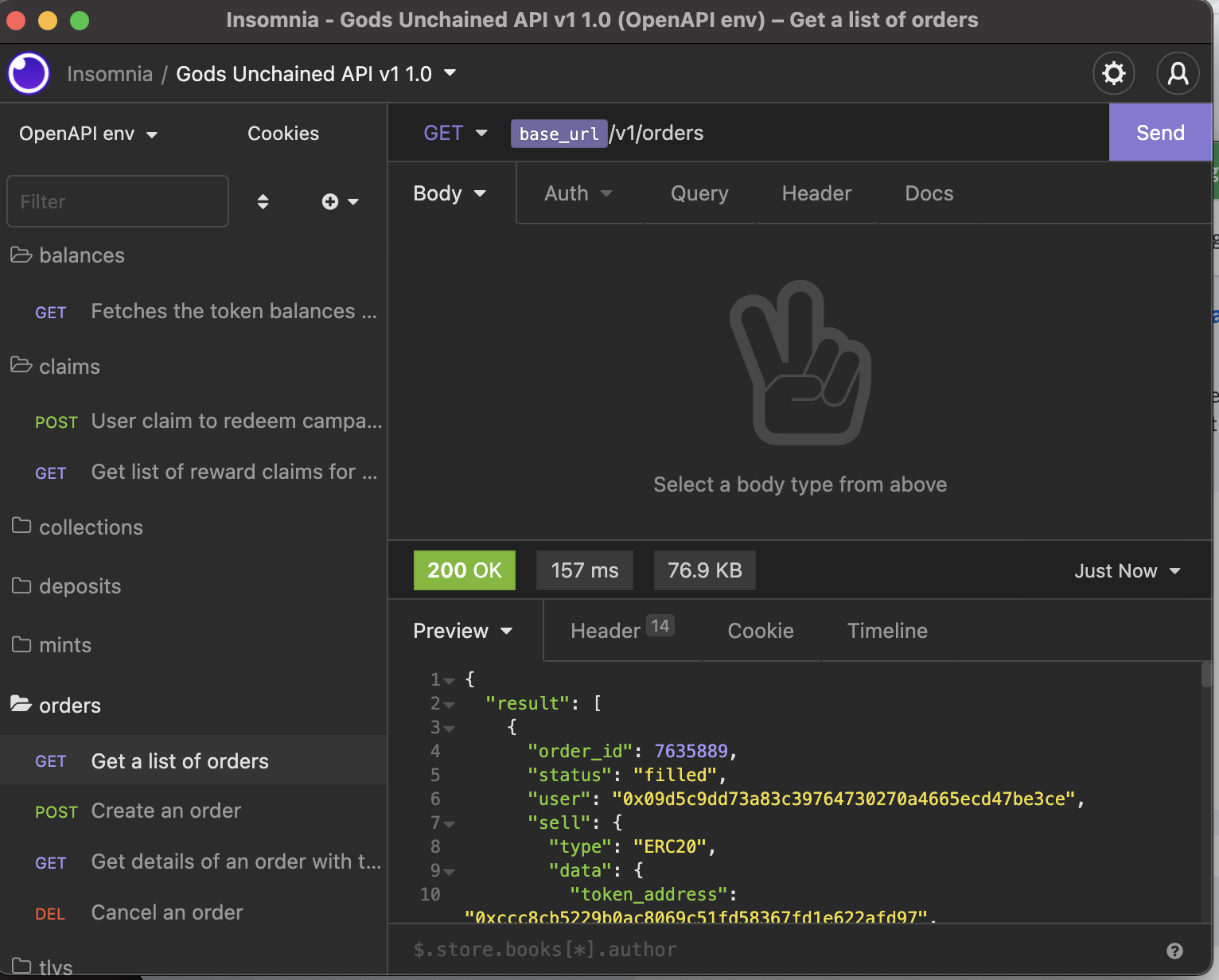The width and height of the screenshot is (1219, 980).
Task: Click the base_url environment variable tag
Action: click(x=559, y=134)
